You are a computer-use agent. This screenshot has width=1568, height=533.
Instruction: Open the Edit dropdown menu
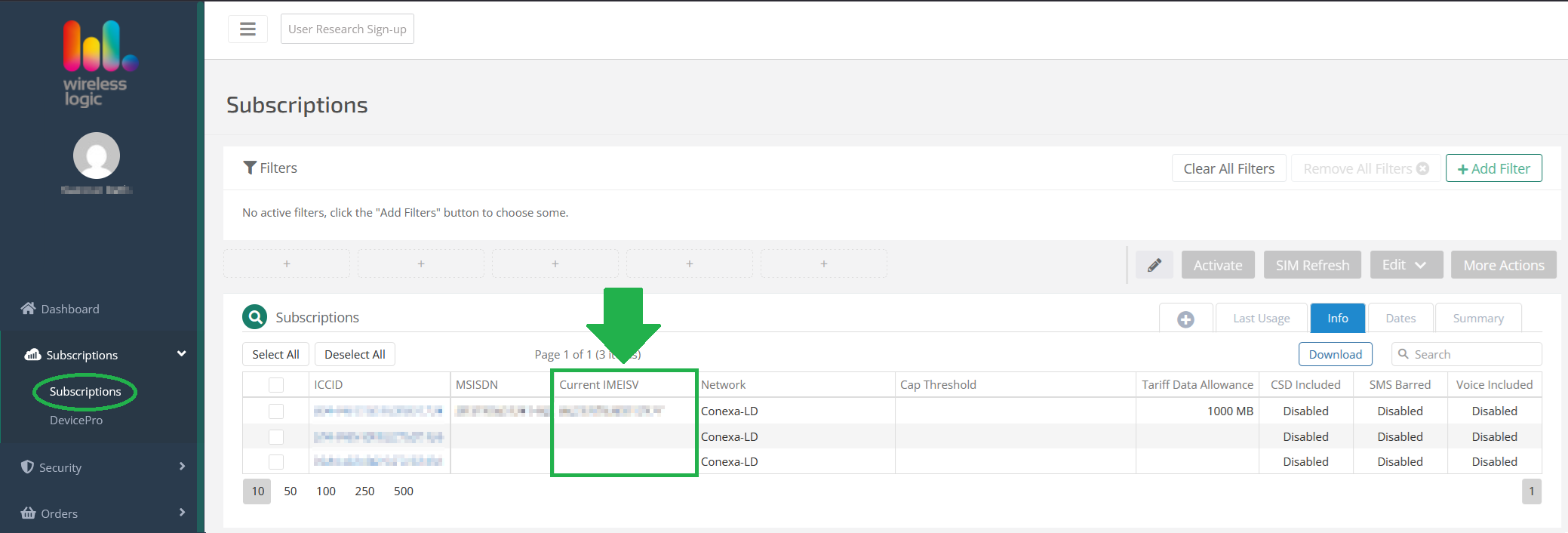(x=1406, y=265)
